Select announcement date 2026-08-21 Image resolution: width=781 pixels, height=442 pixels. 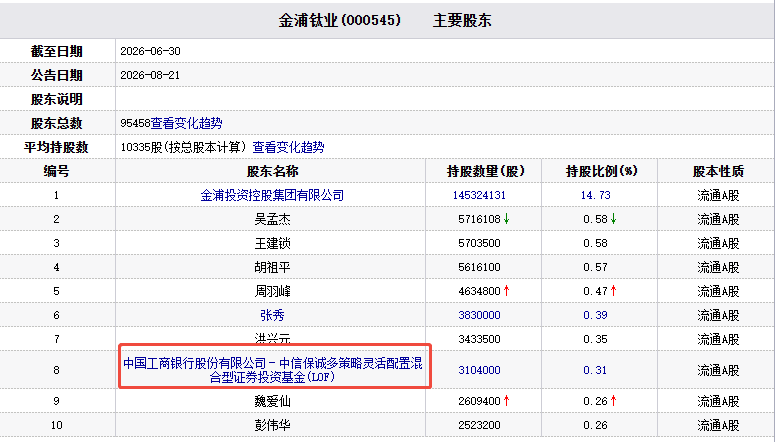150,75
